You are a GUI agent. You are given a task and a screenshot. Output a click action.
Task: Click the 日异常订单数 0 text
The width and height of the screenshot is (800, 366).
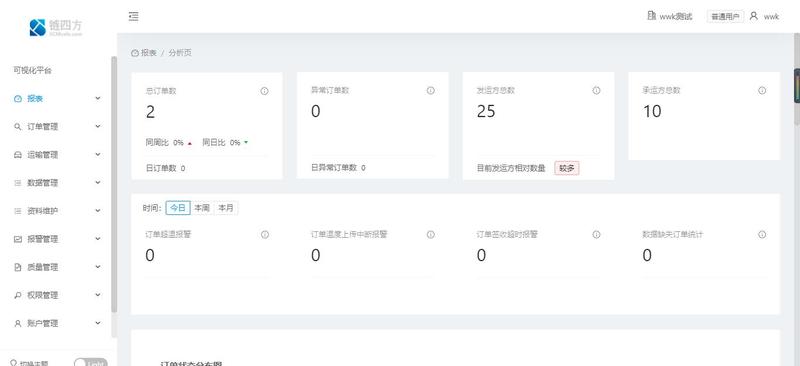tap(338, 167)
